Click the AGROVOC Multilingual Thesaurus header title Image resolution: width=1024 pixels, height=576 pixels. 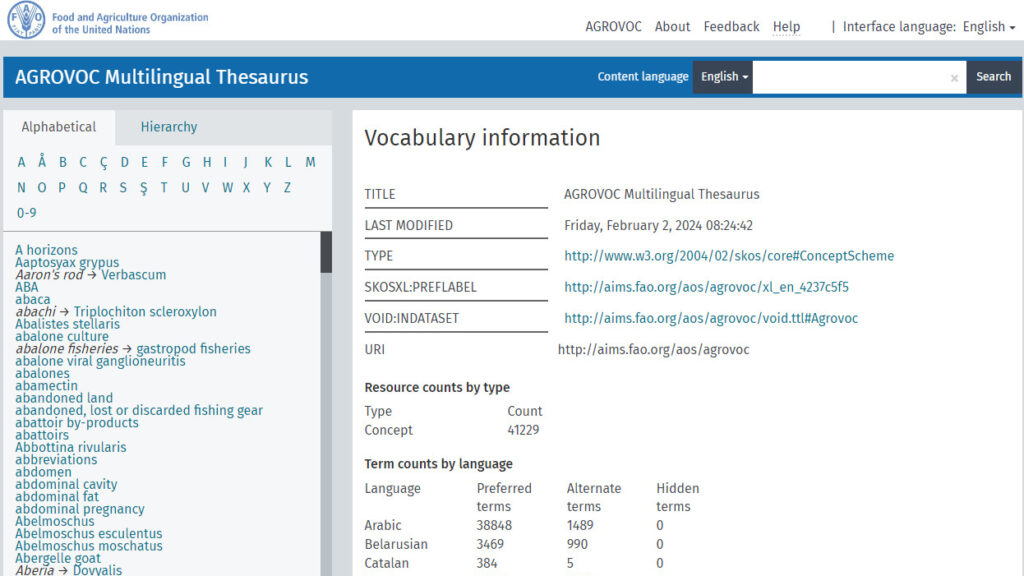click(x=161, y=77)
